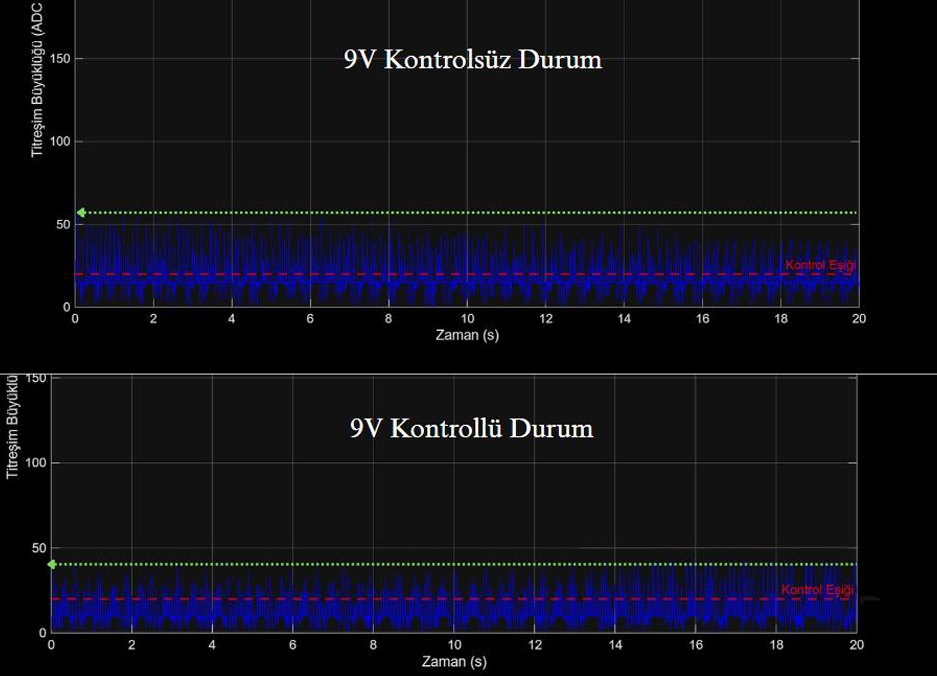Click the green arrowhead in the upper plot
The width and height of the screenshot is (937, 676).
(81, 212)
